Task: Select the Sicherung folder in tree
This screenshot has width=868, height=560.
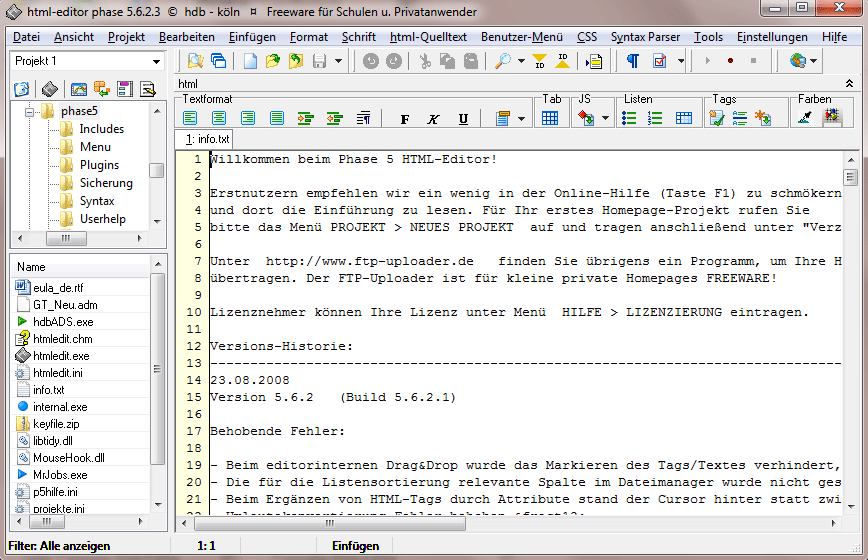Action: click(106, 183)
